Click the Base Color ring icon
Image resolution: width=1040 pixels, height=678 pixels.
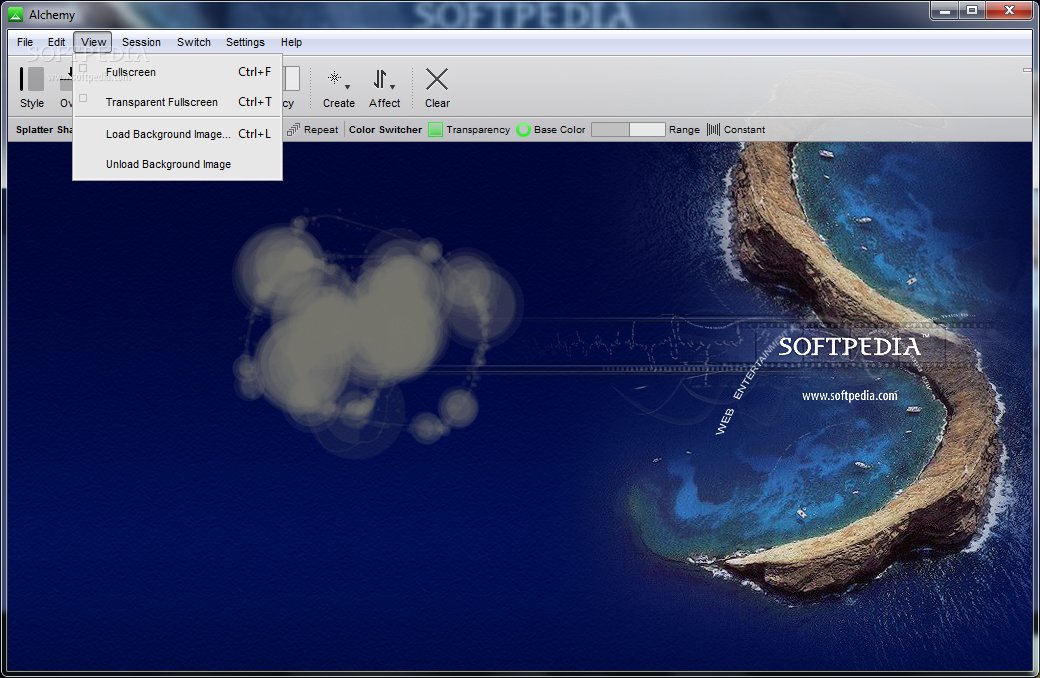pos(523,129)
